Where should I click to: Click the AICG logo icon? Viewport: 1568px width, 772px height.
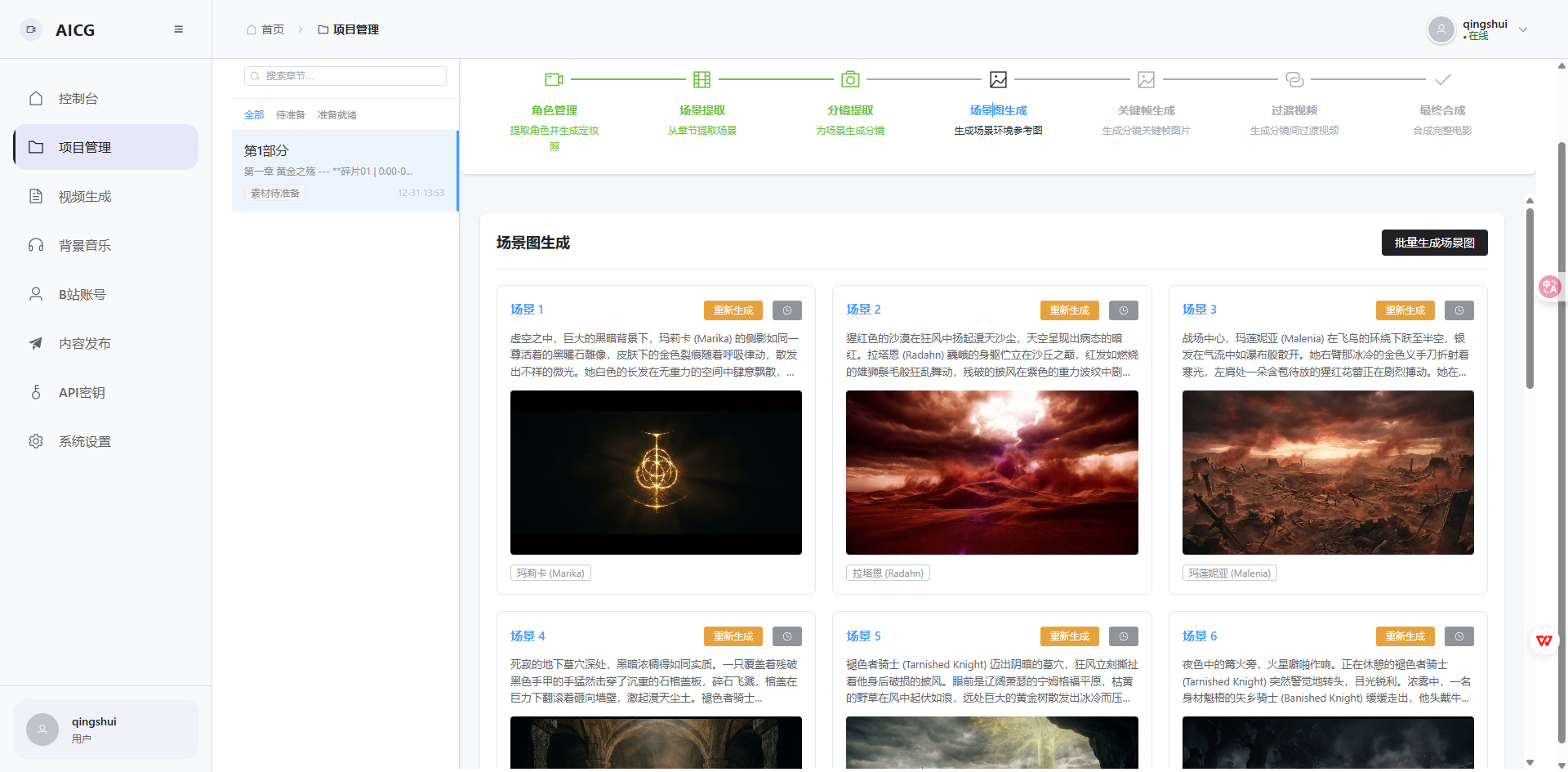[31, 29]
